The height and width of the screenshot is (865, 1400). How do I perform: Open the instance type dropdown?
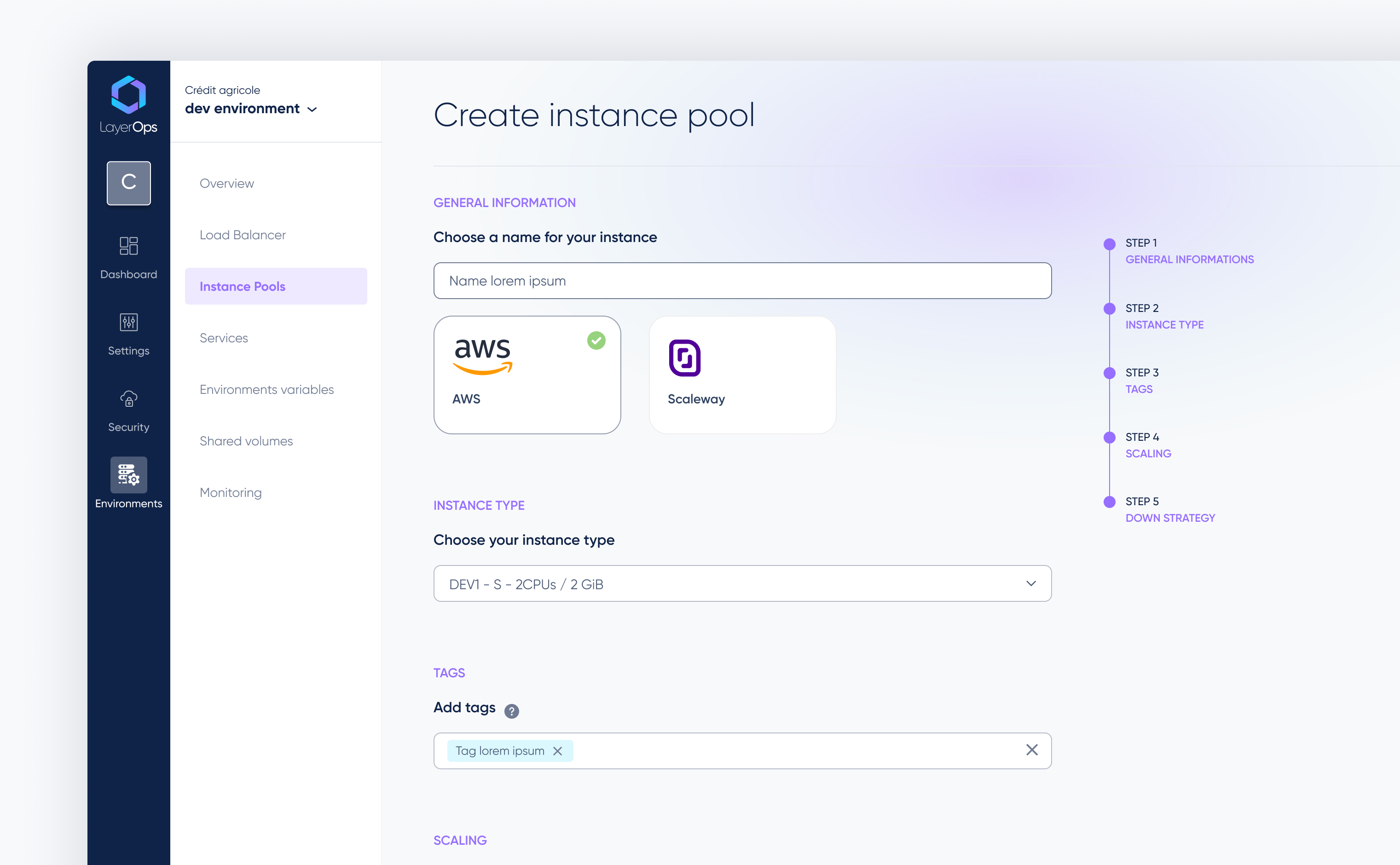[x=741, y=583]
